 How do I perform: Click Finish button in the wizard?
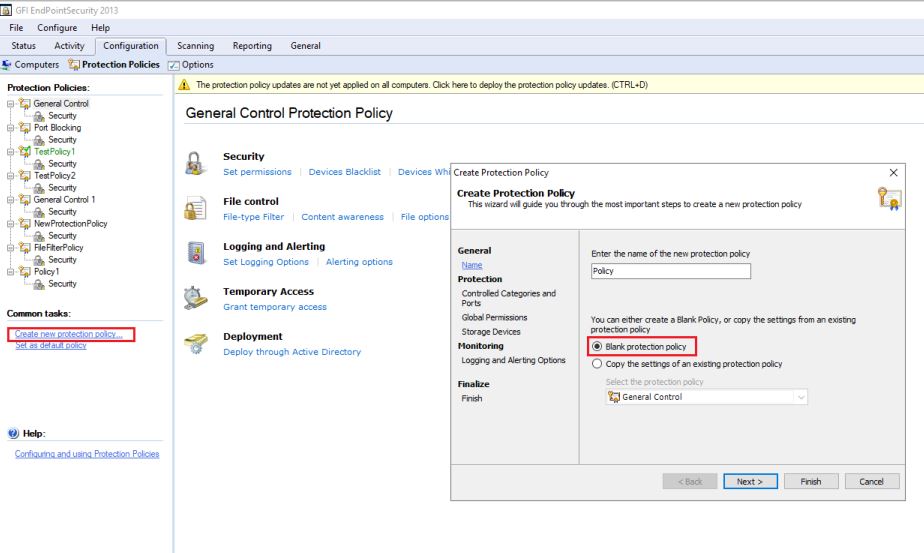pos(811,481)
